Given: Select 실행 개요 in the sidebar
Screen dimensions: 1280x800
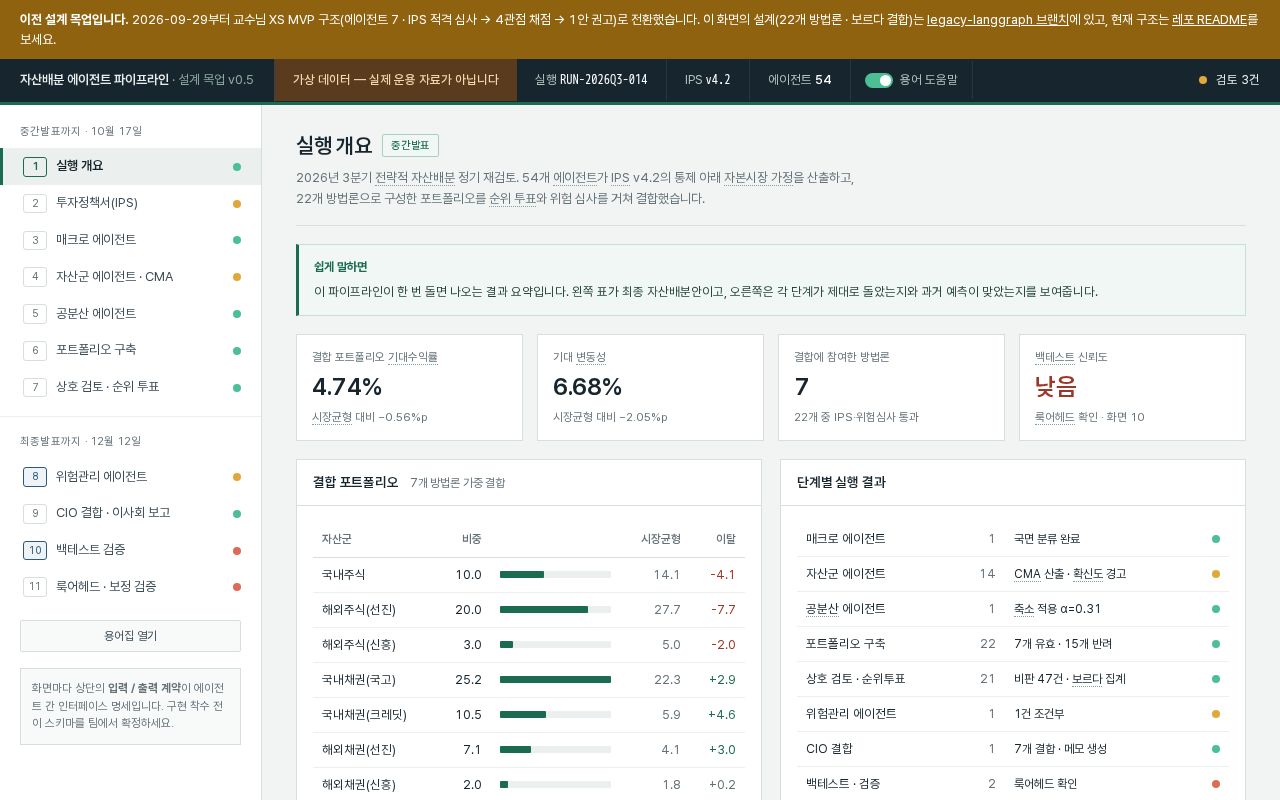Looking at the screenshot, I should (130, 166).
